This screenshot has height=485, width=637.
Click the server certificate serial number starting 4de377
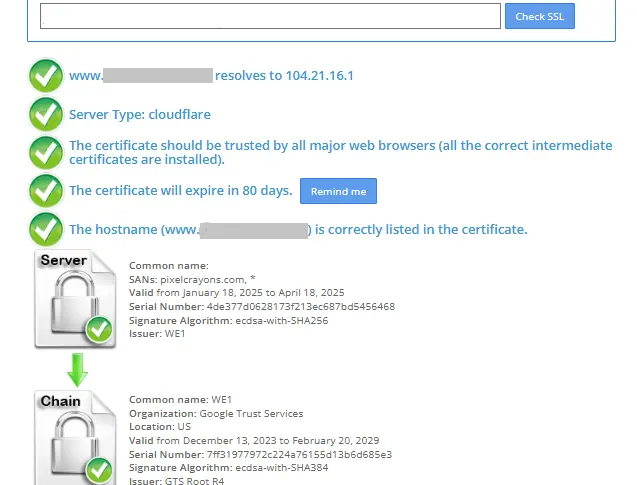(261, 307)
